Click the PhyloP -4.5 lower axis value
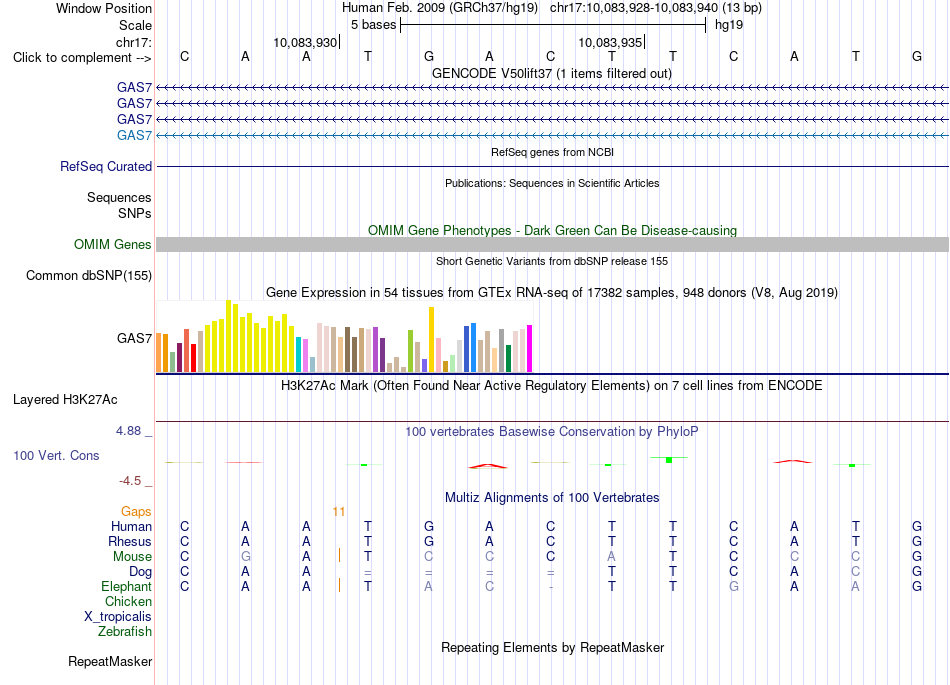950x685 pixels. (x=131, y=481)
